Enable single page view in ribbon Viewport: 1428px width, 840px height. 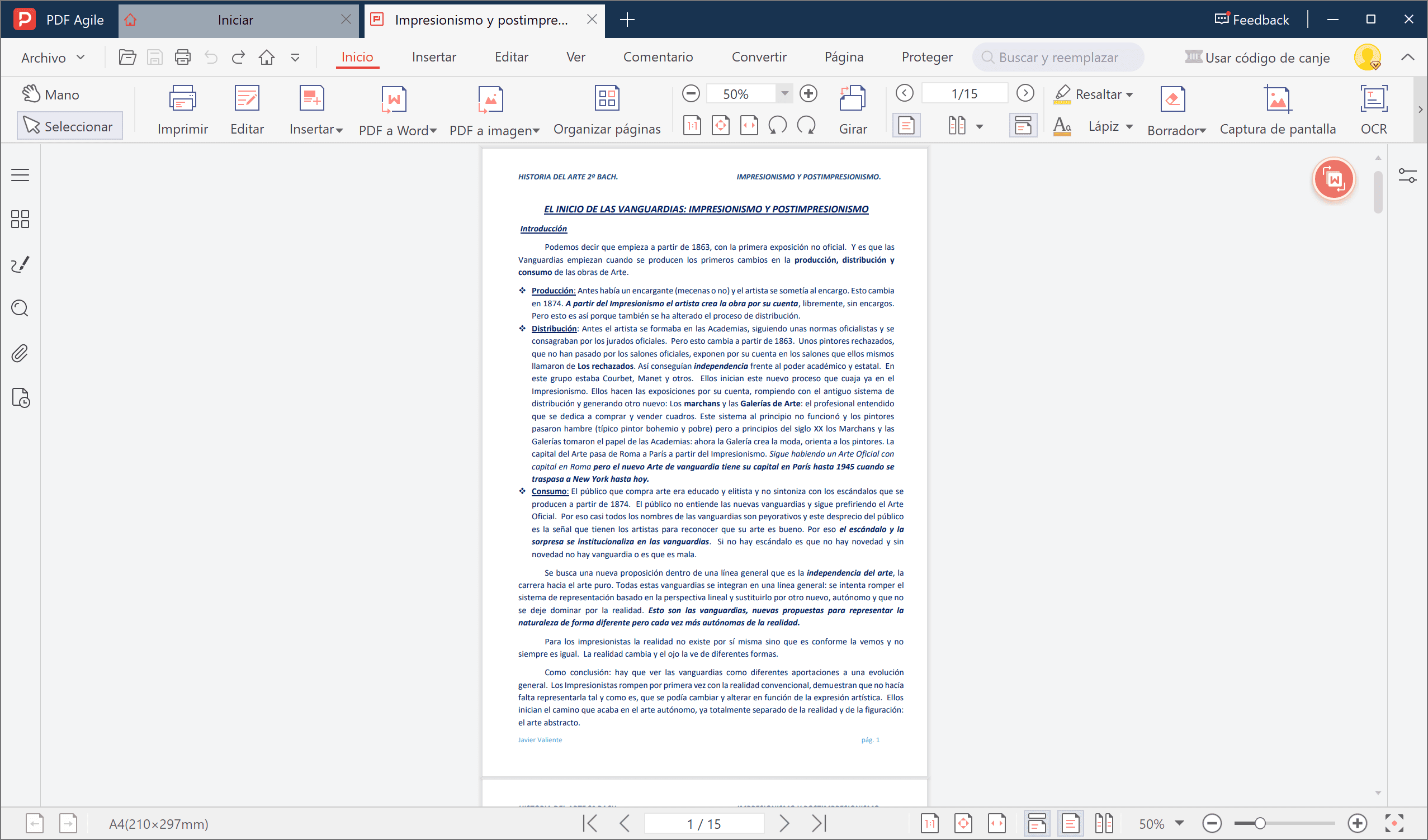click(x=906, y=125)
